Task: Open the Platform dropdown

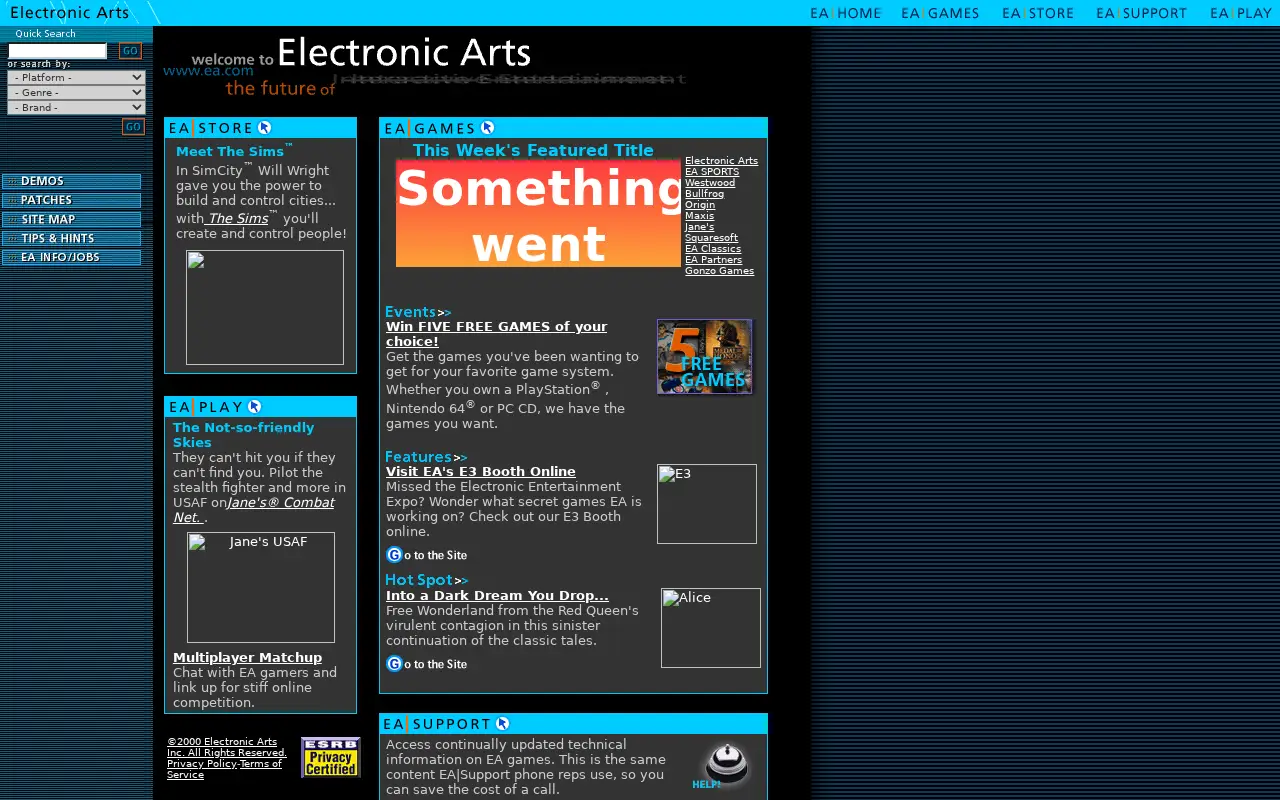Action: 76,77
